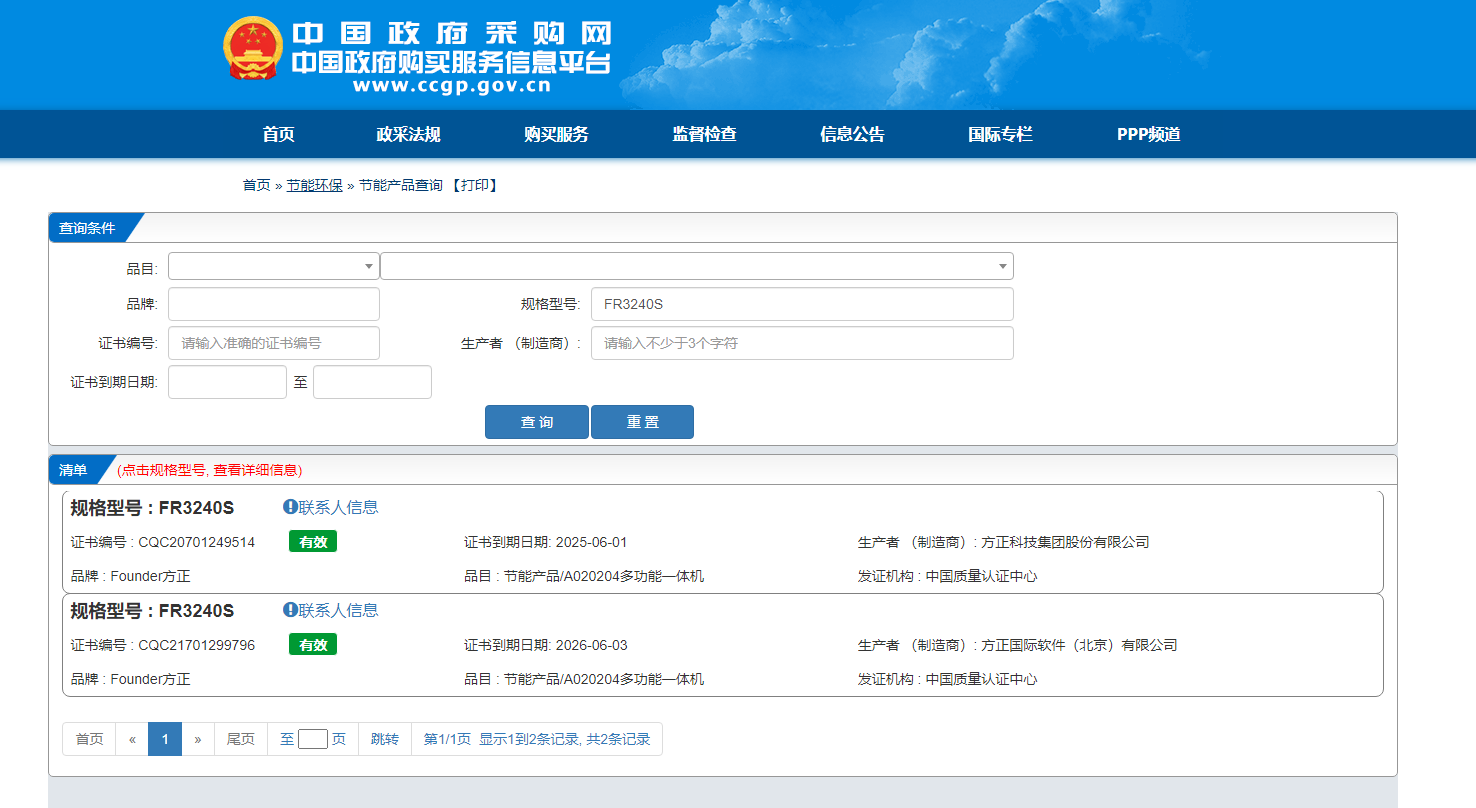1476x808 pixels.
Task: Click 有效 badge of certificate CQC20701249514
Action: [313, 542]
